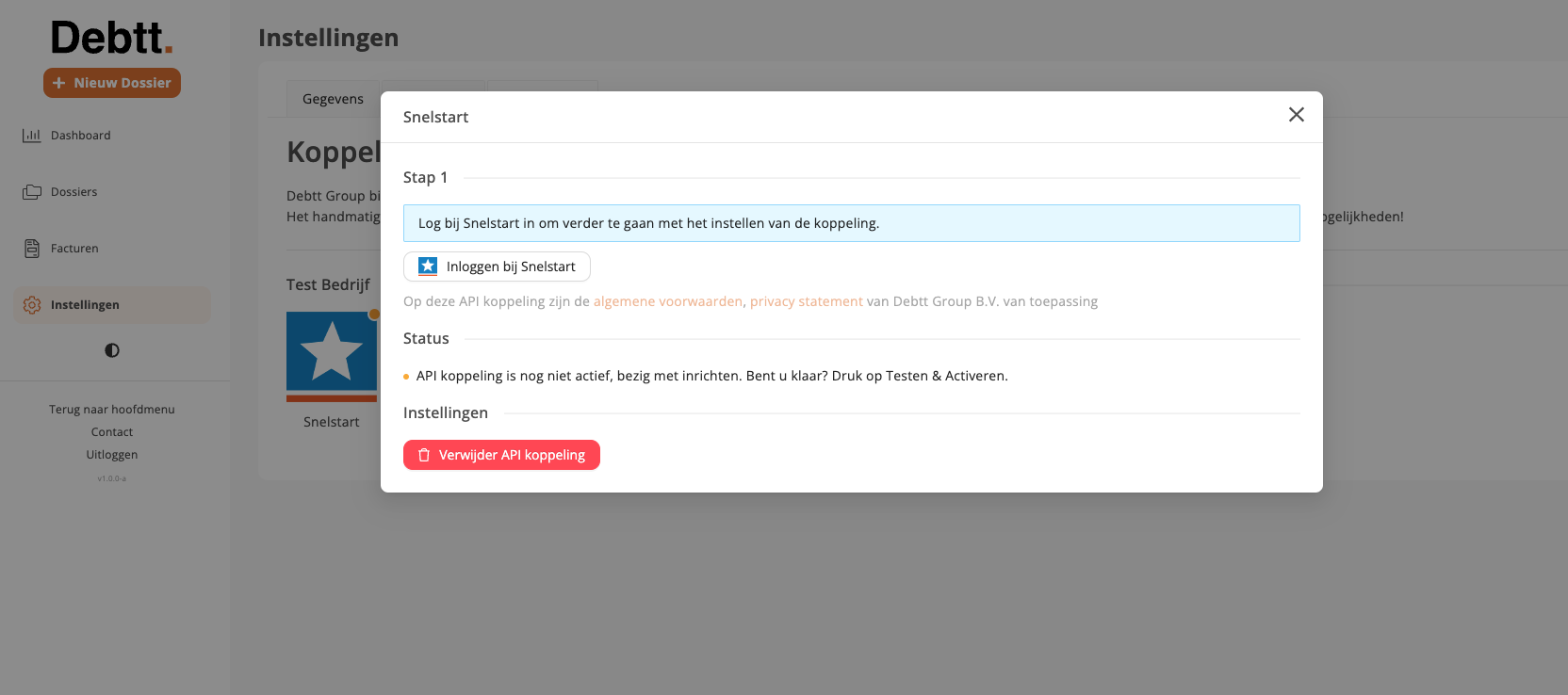Open the algemene voorwaarden link
Screen dimensions: 1568x695
tap(667, 301)
